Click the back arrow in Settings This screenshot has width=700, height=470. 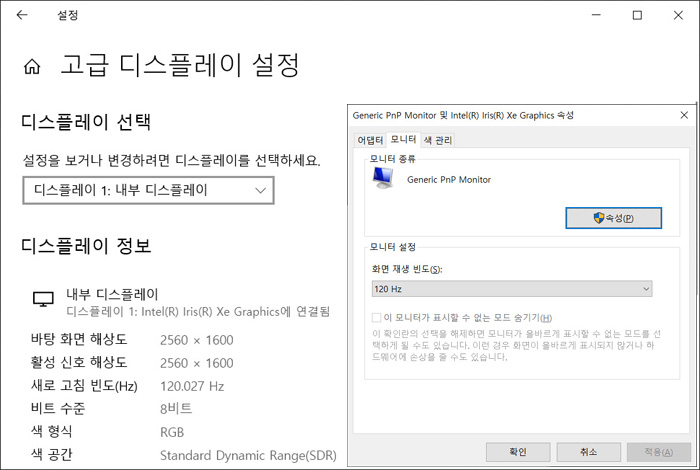[22, 16]
